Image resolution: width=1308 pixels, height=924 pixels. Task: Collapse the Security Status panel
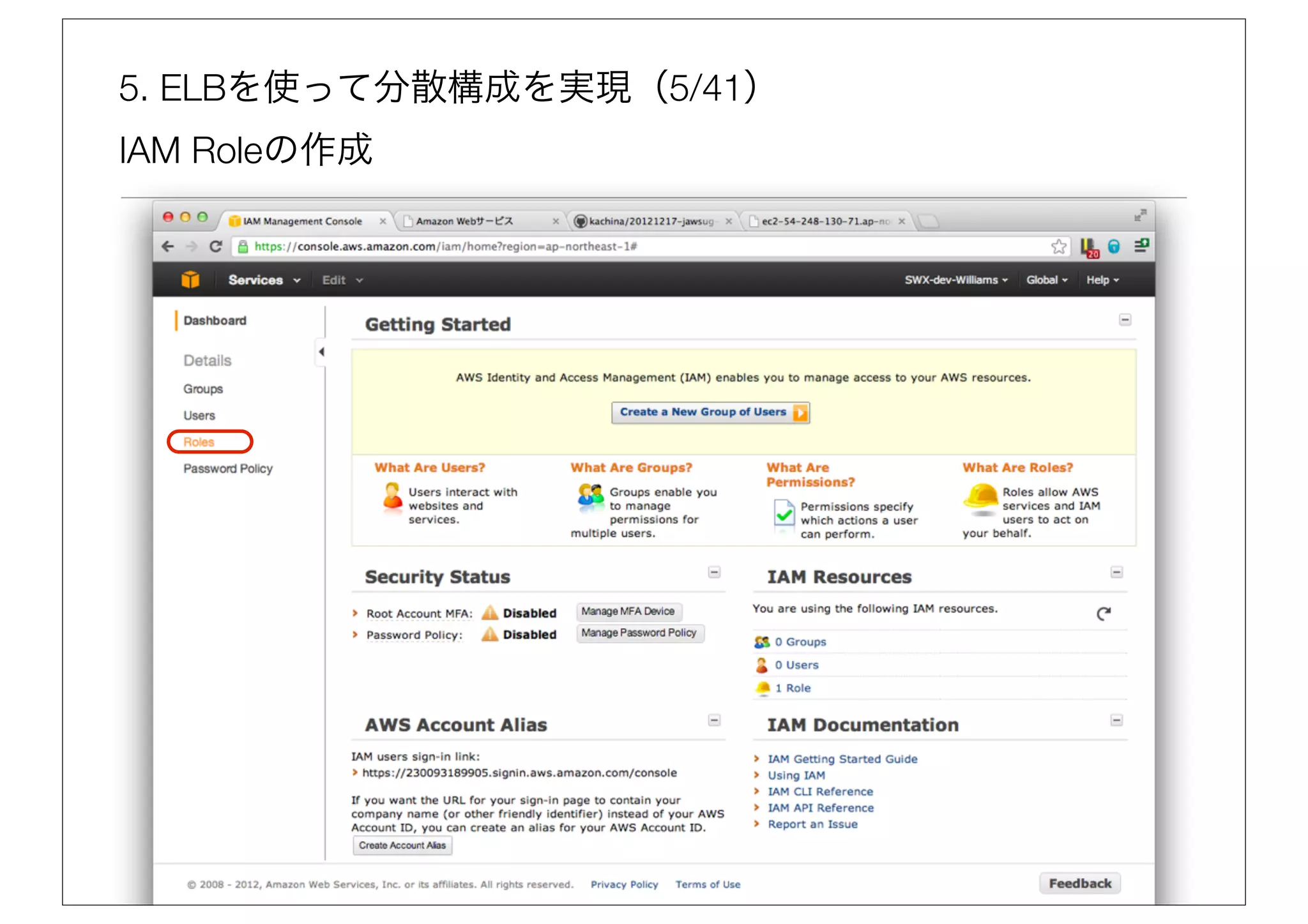click(715, 573)
